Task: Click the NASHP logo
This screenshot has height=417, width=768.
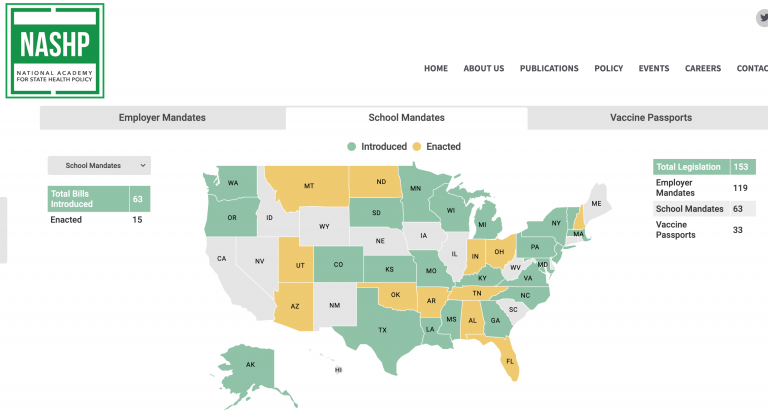Action: click(x=55, y=51)
